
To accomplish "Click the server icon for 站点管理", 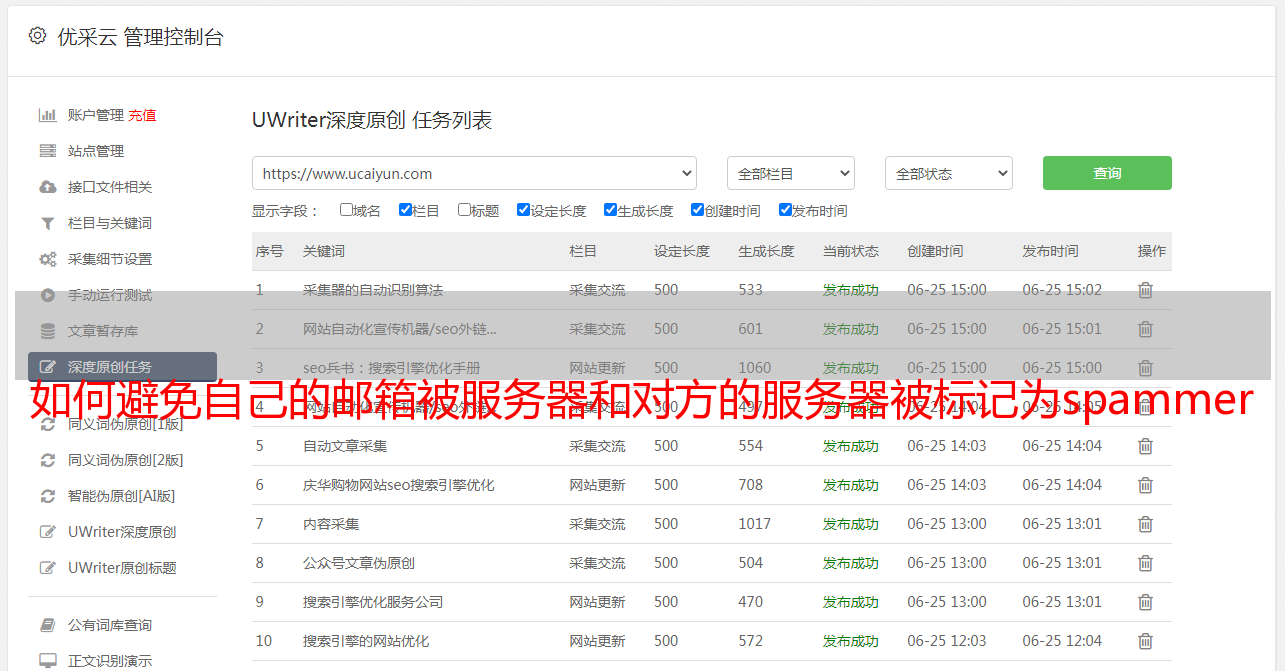I will pos(47,151).
